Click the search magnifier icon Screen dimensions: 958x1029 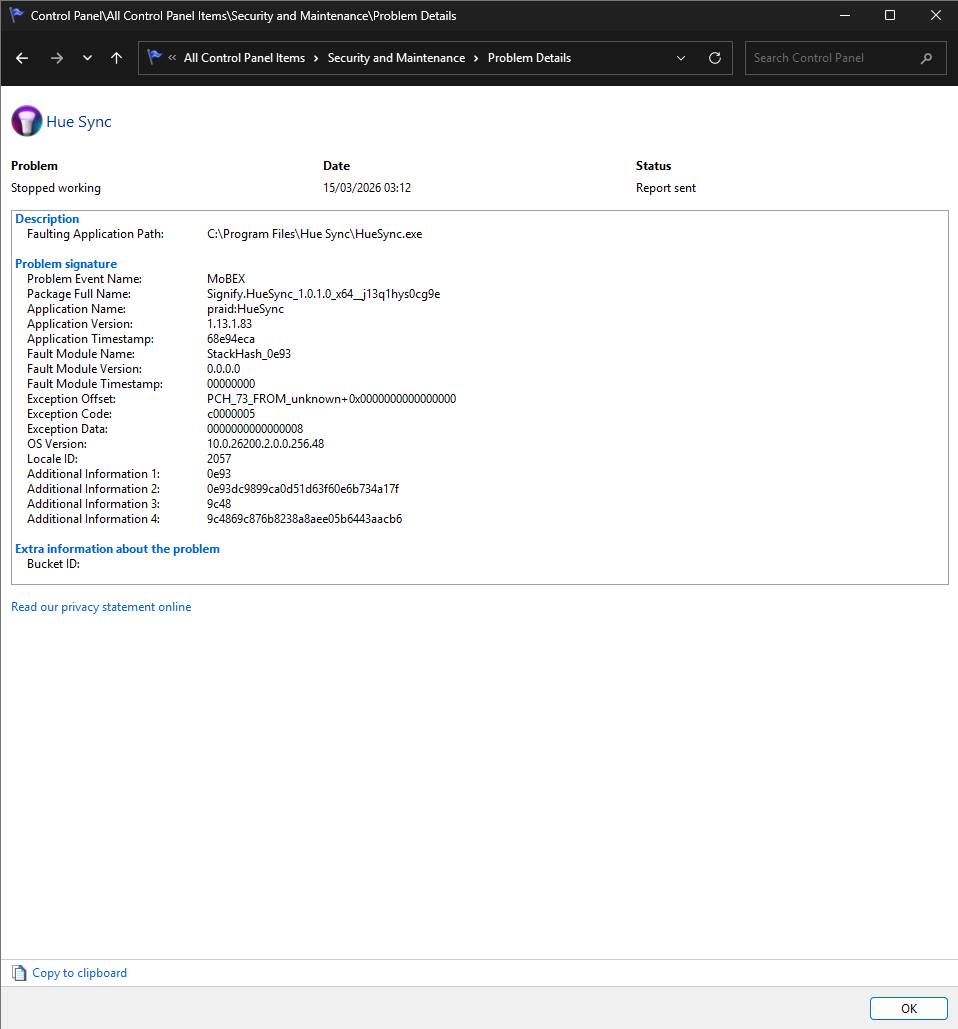point(926,58)
